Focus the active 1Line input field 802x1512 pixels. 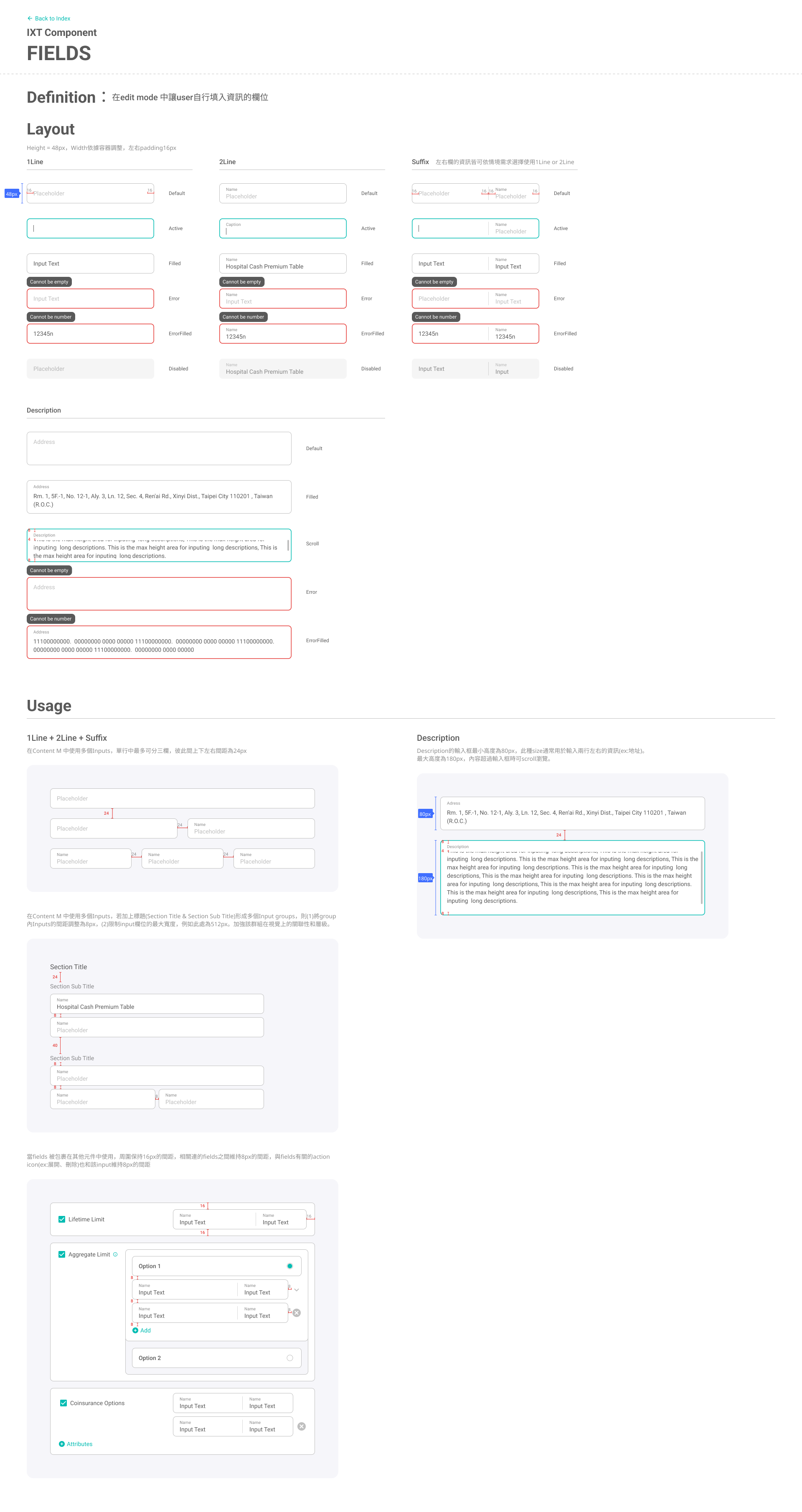pyautogui.click(x=90, y=228)
